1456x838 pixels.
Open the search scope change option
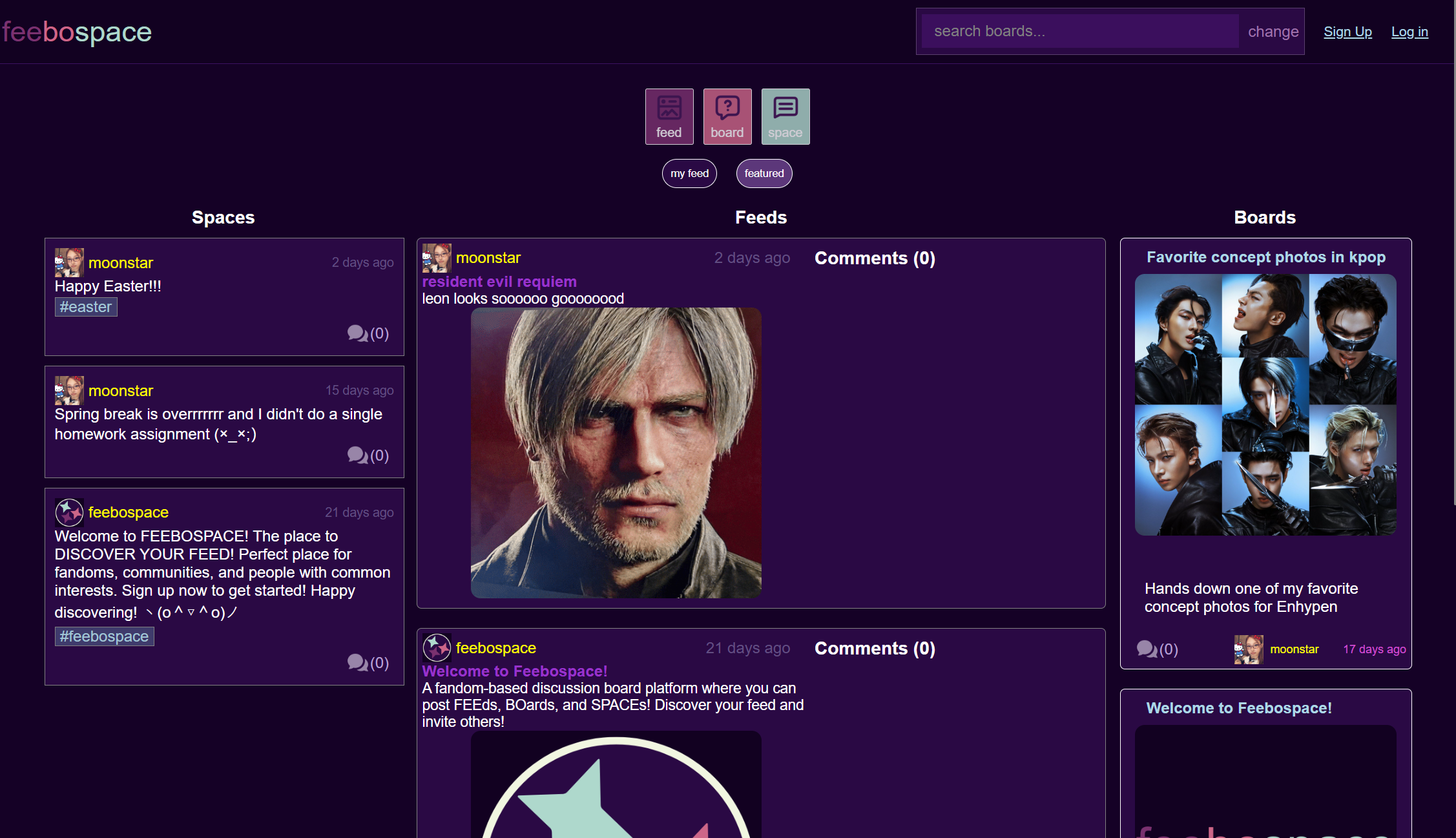pos(1272,31)
